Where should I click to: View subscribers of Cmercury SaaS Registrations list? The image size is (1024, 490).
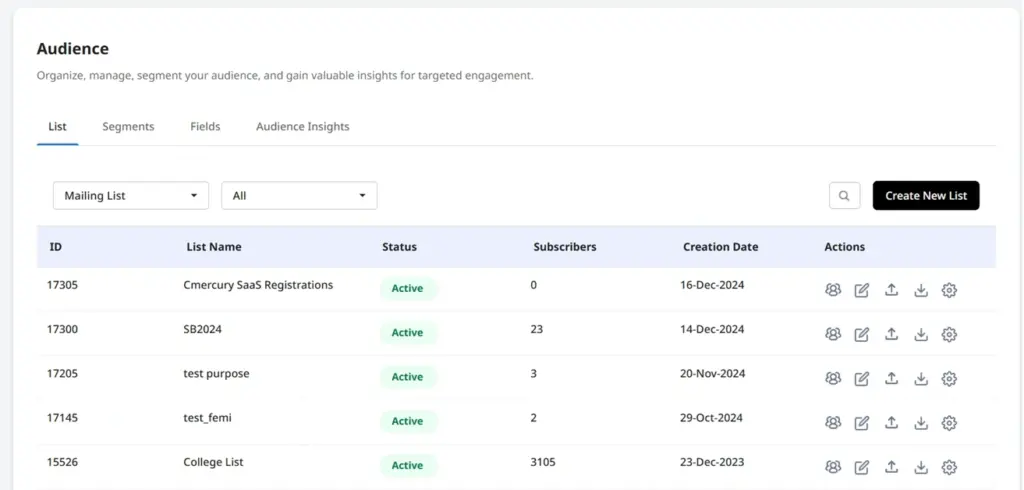pyautogui.click(x=833, y=290)
